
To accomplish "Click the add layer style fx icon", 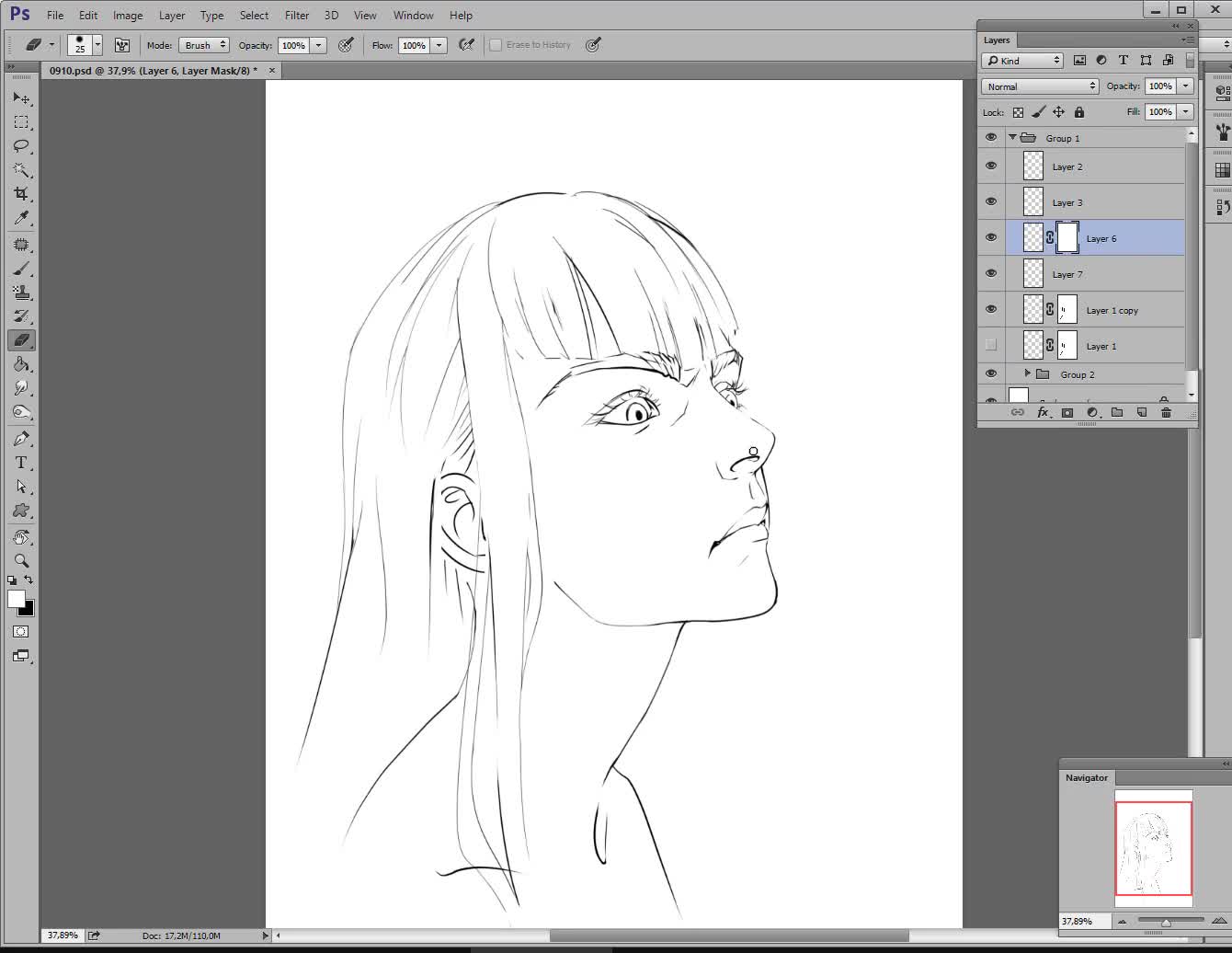I will point(1043,413).
